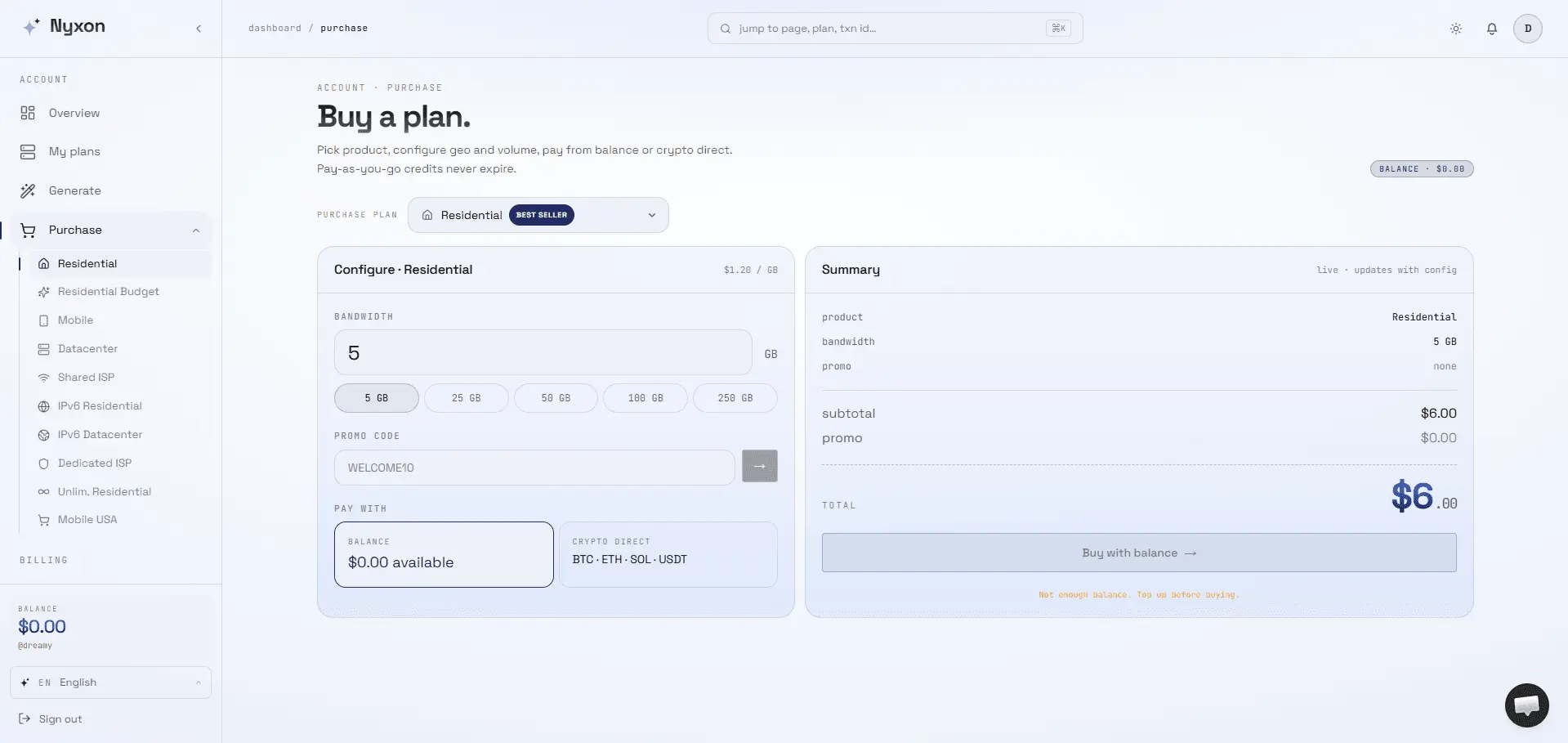This screenshot has width=1568, height=743.
Task: Open the Generate page
Action: [110, 190]
